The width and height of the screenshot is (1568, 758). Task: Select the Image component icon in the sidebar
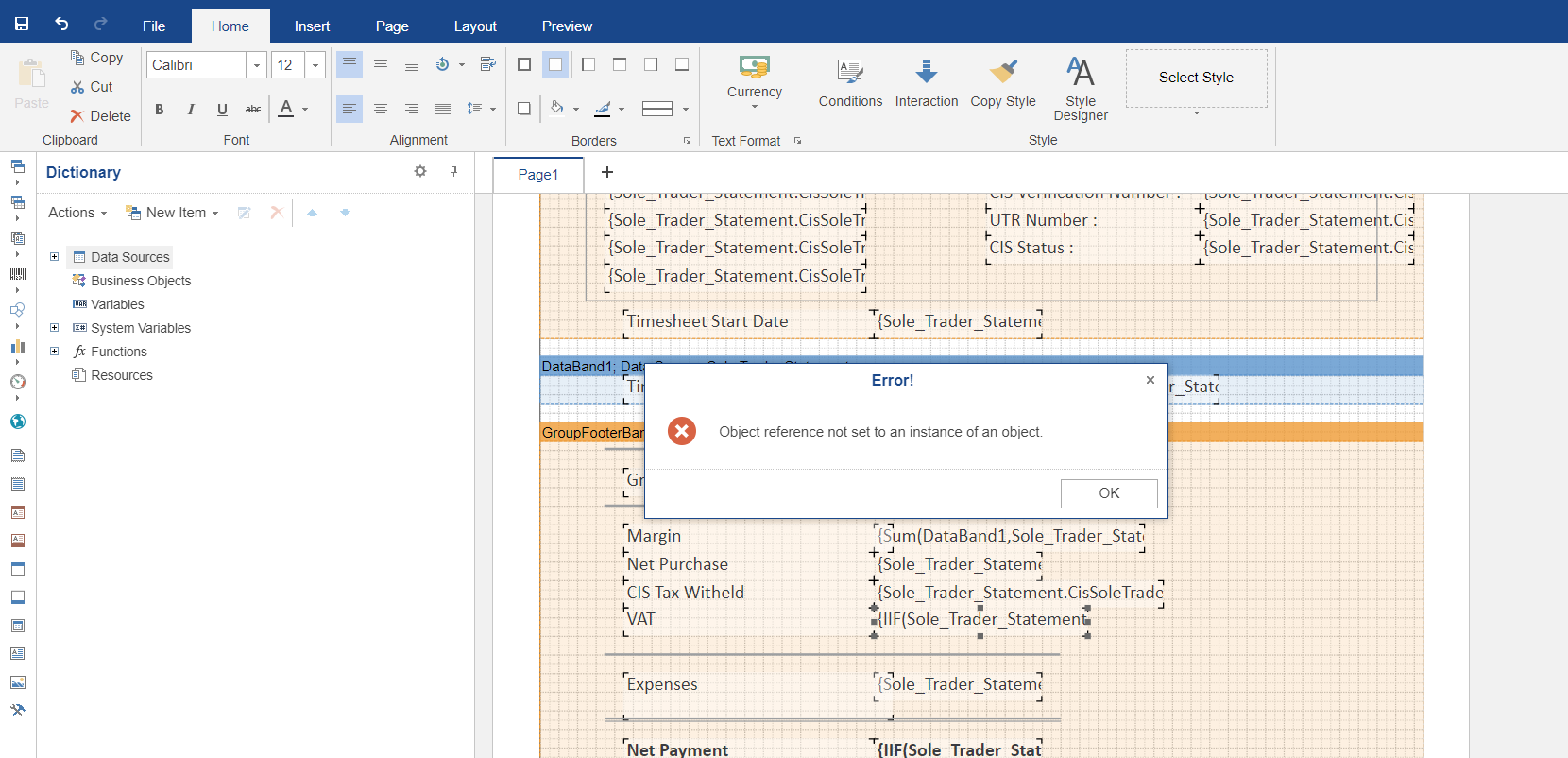(x=17, y=682)
